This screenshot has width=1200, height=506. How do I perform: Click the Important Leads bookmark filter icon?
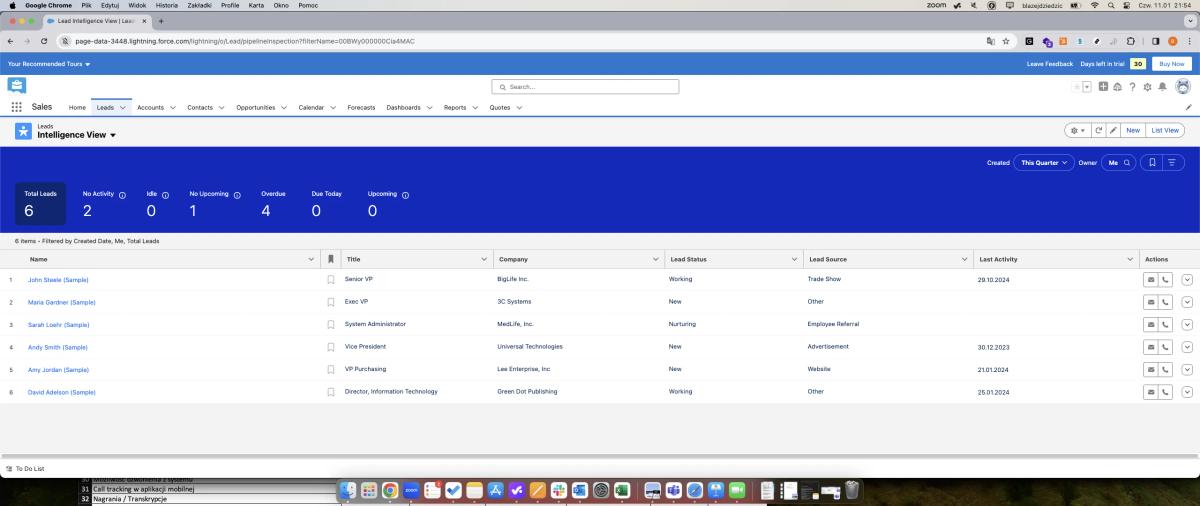(1152, 162)
